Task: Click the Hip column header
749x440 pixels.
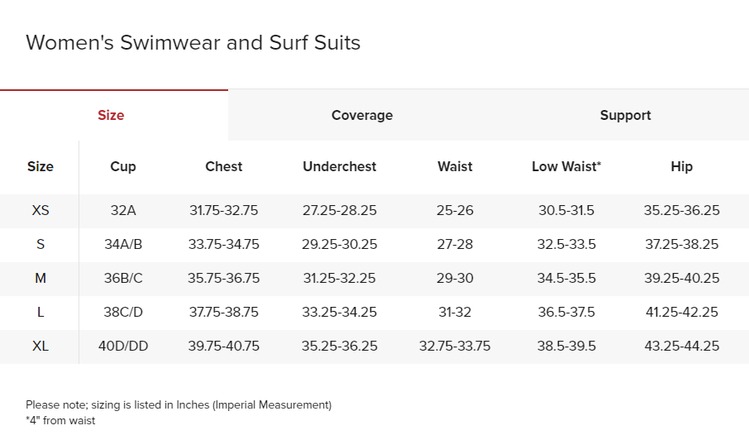Action: (682, 167)
